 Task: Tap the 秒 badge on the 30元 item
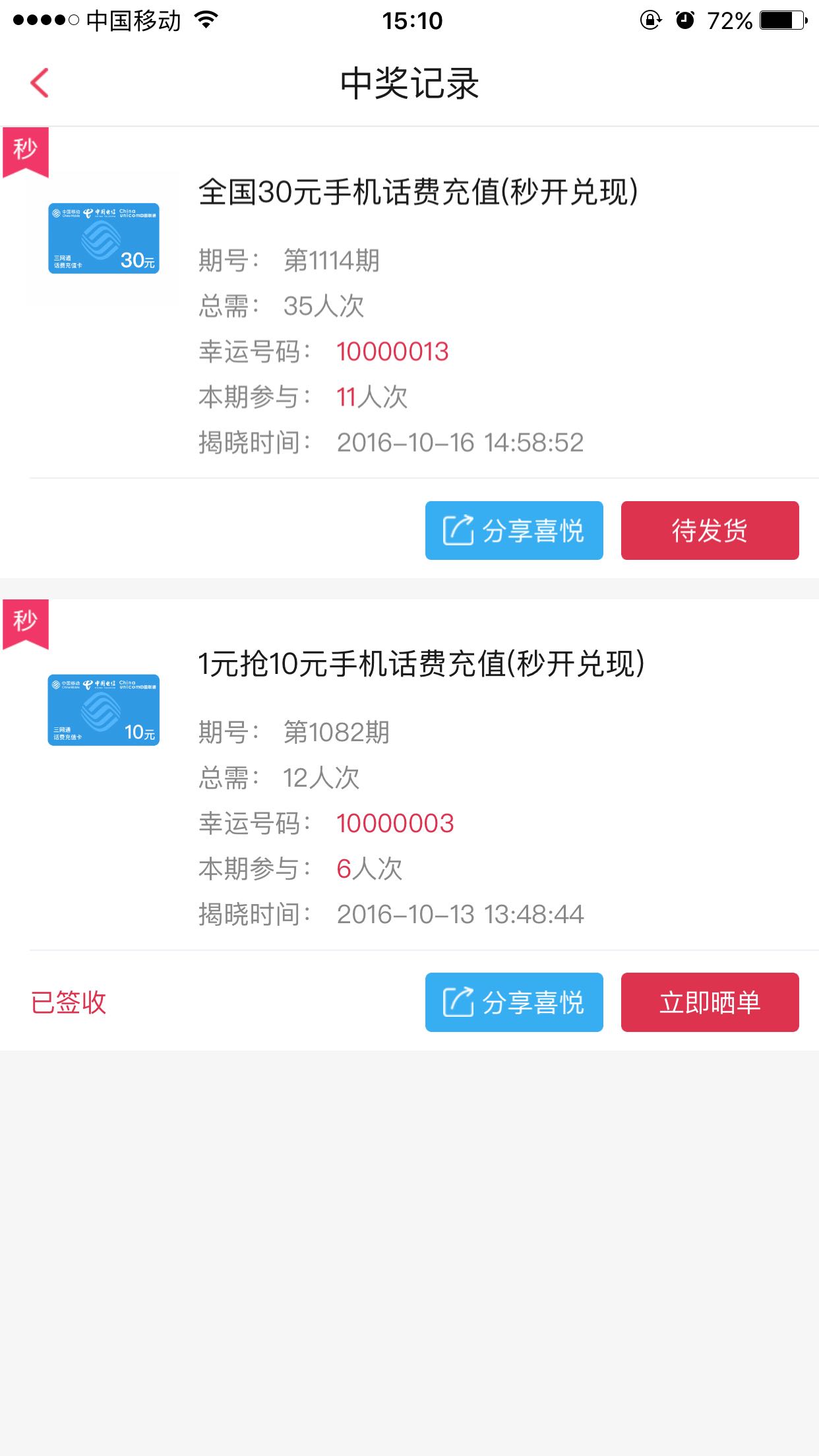pos(26,152)
